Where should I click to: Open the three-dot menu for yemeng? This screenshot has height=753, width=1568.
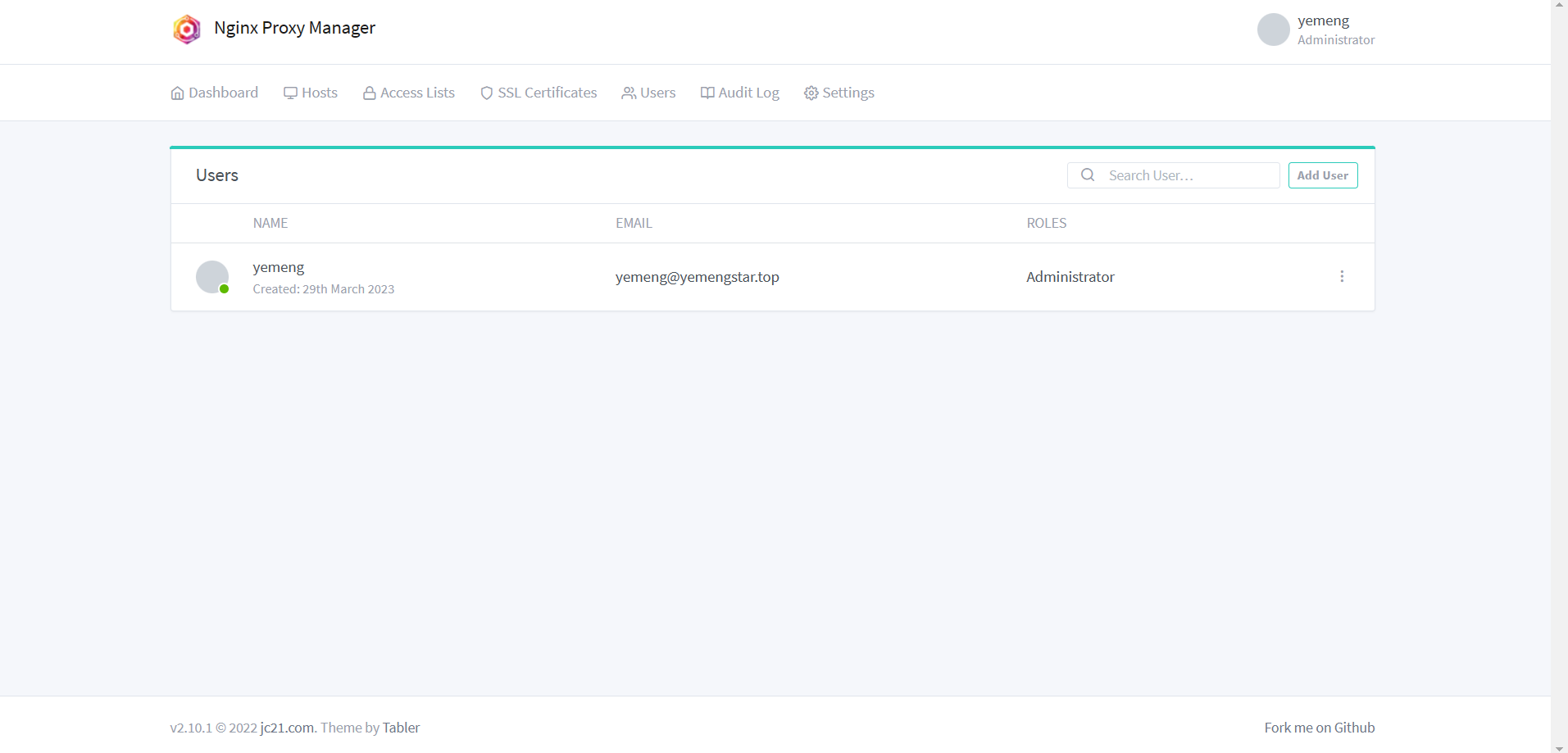[1342, 277]
